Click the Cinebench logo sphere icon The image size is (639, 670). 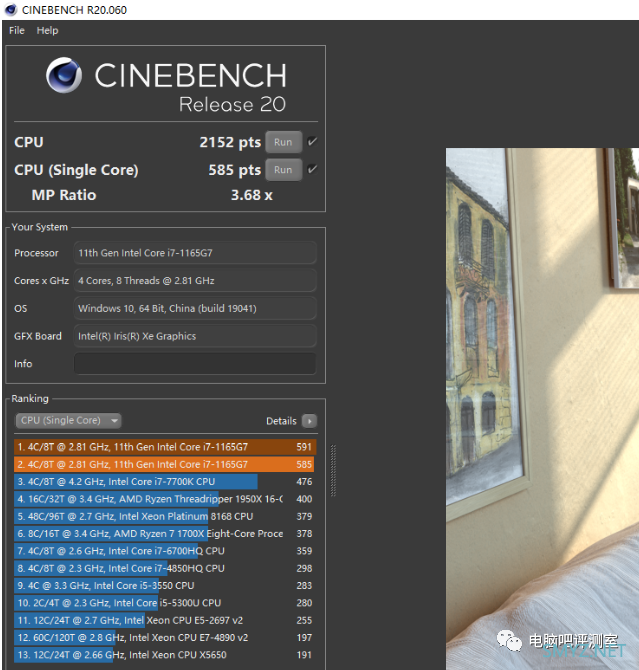pyautogui.click(x=64, y=75)
